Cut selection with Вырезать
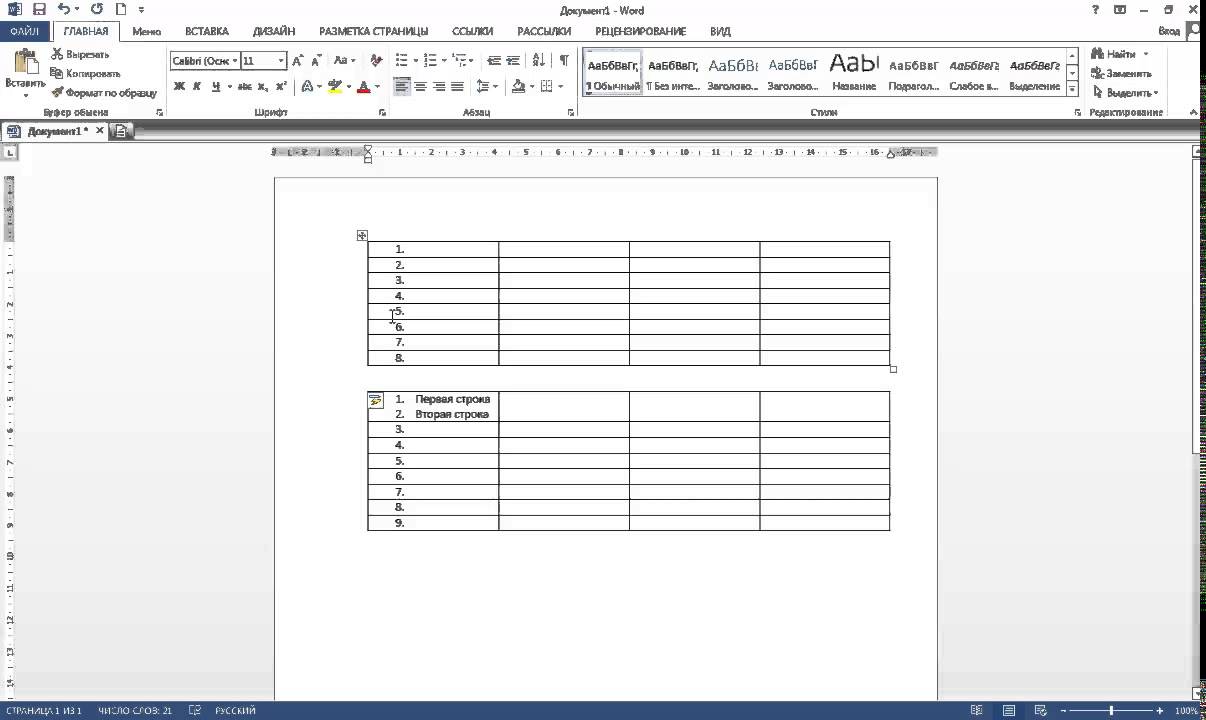Viewport: 1206px width, 720px height. [x=80, y=54]
